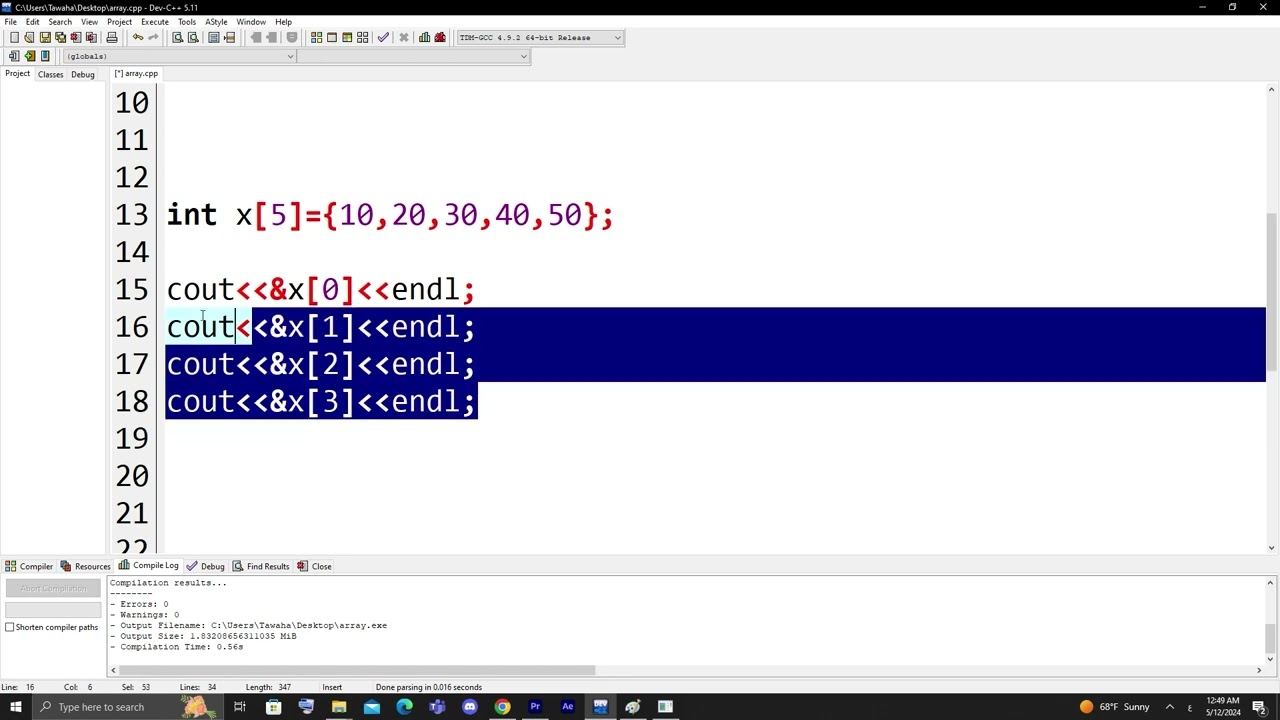This screenshot has height=720, width=1280.
Task: Open the Edit menu
Action: point(33,21)
